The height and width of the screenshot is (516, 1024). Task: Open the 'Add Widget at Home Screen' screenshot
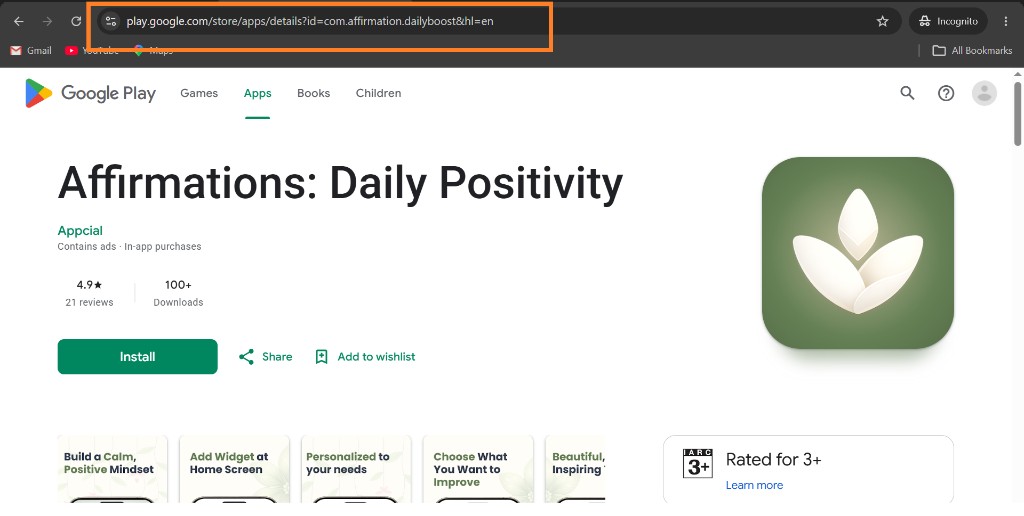point(234,469)
